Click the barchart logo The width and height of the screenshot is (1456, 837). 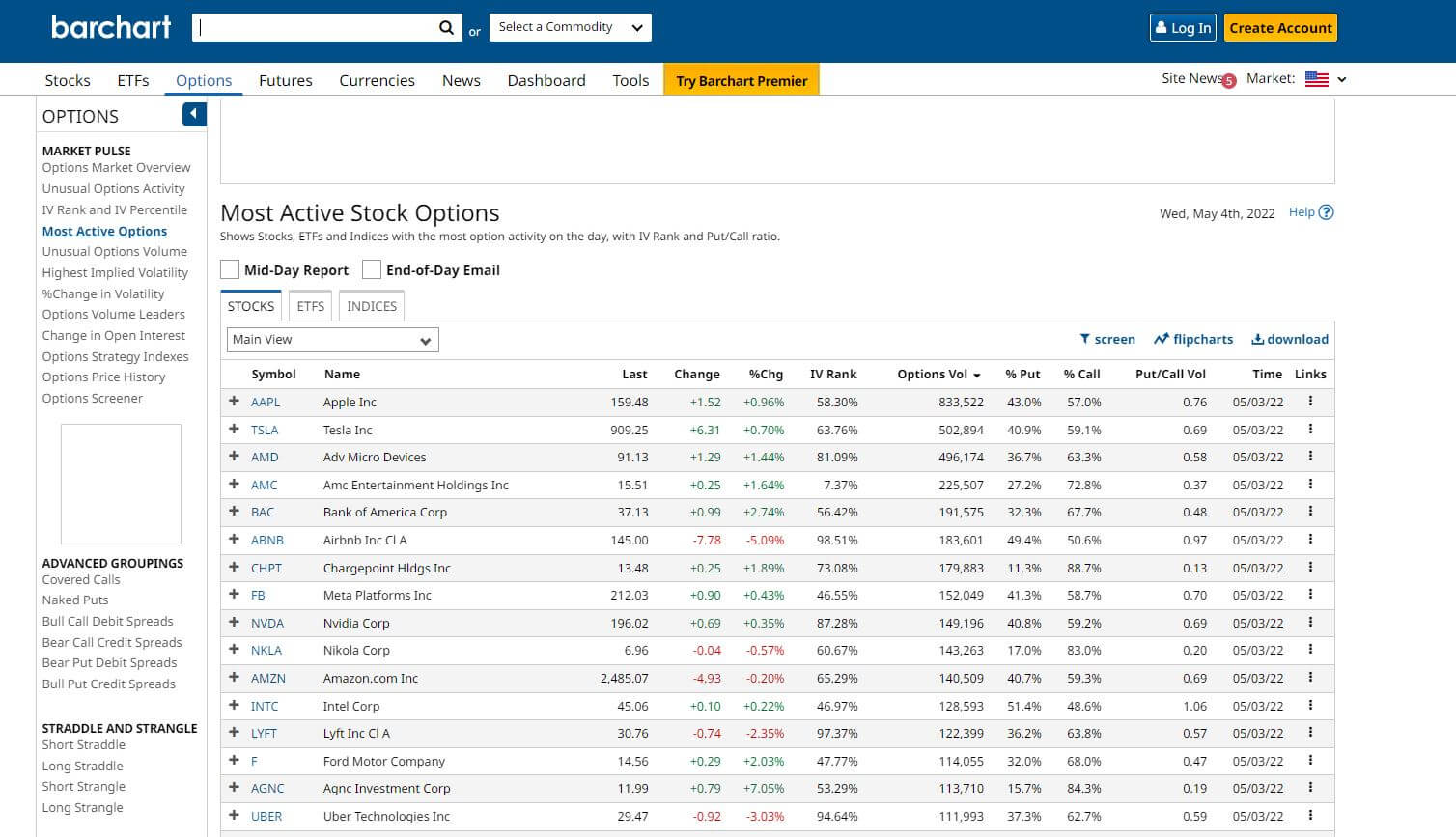(111, 27)
